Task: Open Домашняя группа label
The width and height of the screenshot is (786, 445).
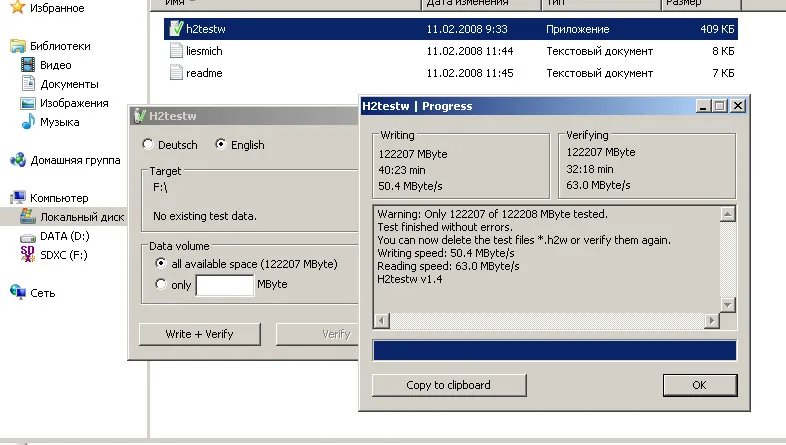Action: click(75, 160)
